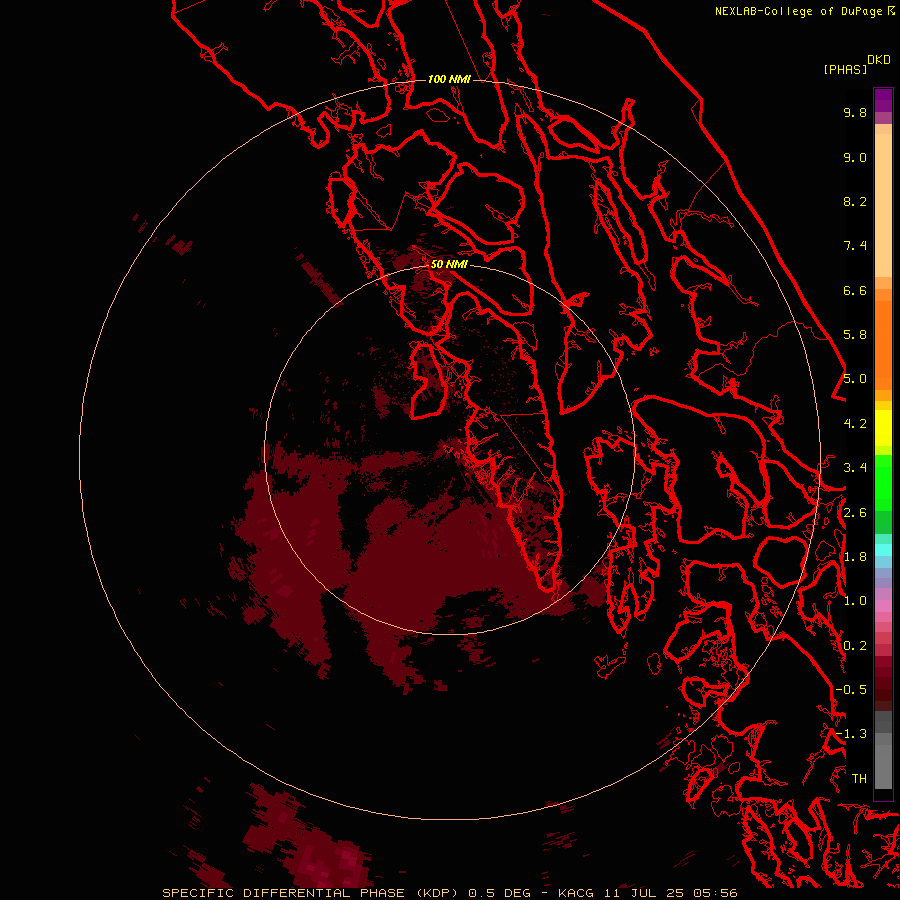Image resolution: width=900 pixels, height=900 pixels.
Task: Click the KACG radar site identifier
Action: [x=576, y=893]
